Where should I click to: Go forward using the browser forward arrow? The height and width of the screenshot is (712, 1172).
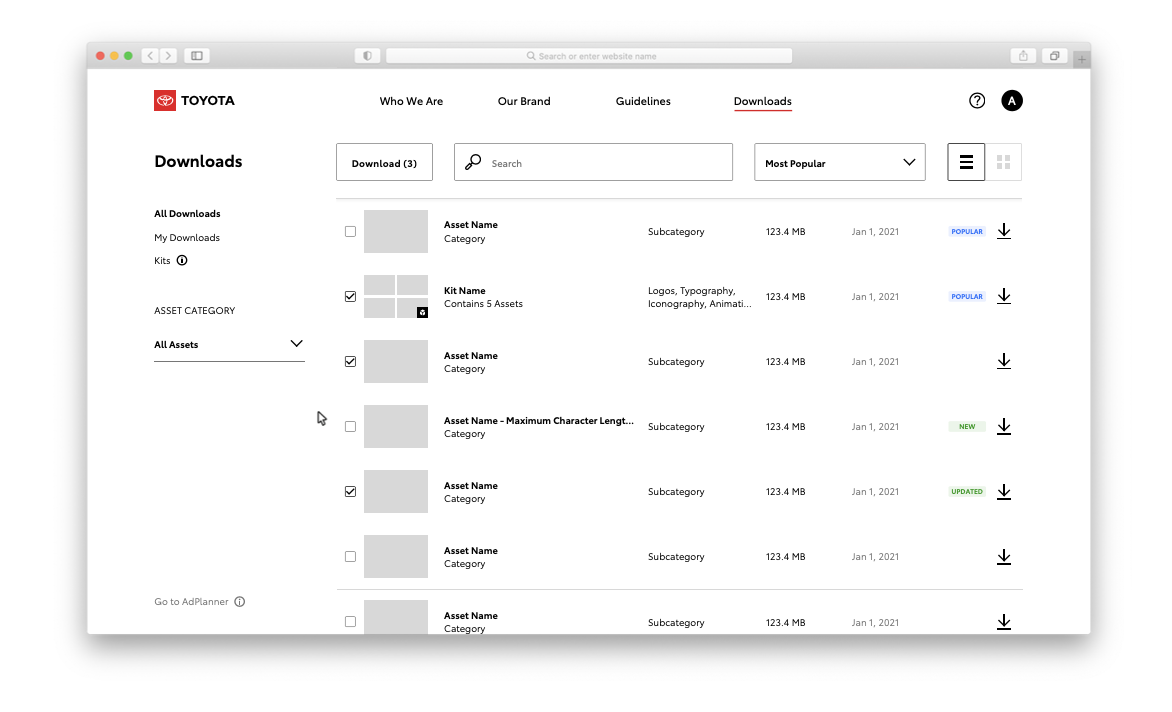pyautogui.click(x=169, y=55)
